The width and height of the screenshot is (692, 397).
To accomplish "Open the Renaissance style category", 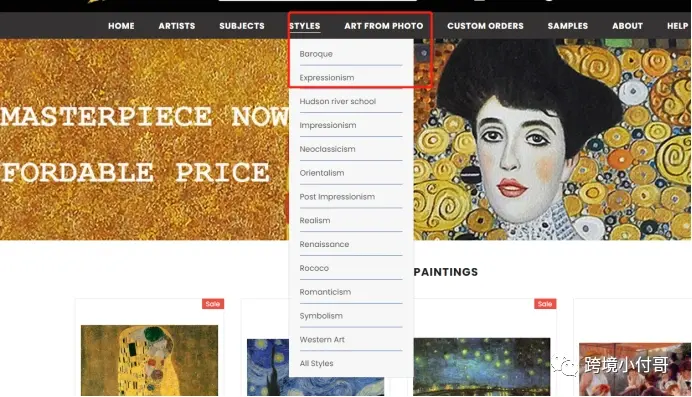I will coord(324,244).
